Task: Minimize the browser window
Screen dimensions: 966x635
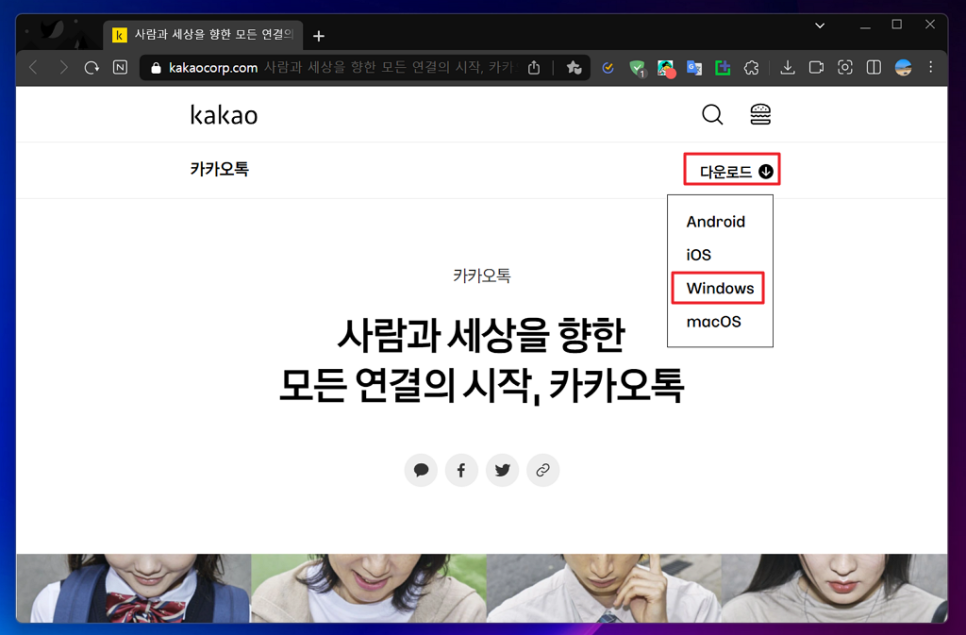Action: pos(866,25)
